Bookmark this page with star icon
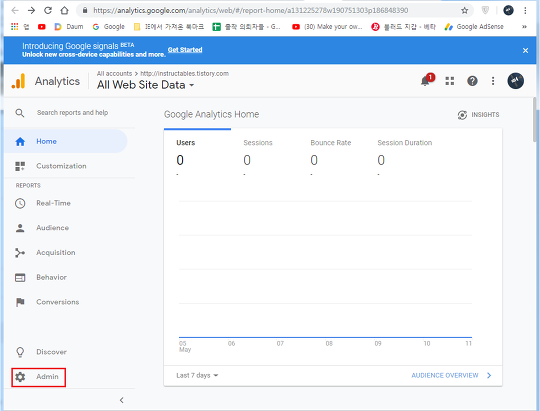Viewport: 540px width, 411px height. pos(465,10)
